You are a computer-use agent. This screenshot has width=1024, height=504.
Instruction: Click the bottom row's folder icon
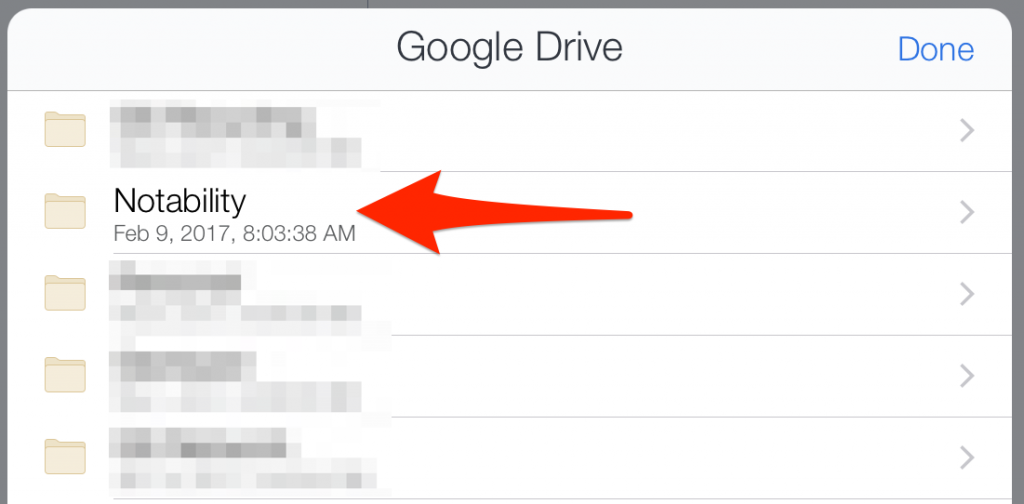coord(65,456)
